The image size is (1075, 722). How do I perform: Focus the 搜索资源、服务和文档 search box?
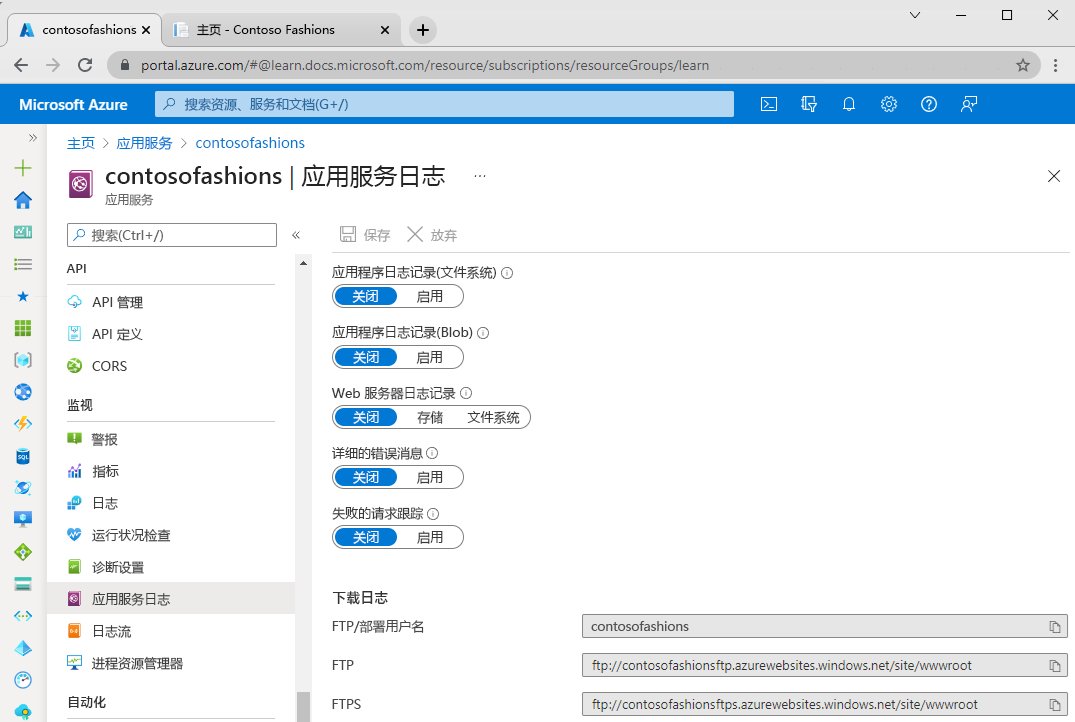pyautogui.click(x=444, y=104)
